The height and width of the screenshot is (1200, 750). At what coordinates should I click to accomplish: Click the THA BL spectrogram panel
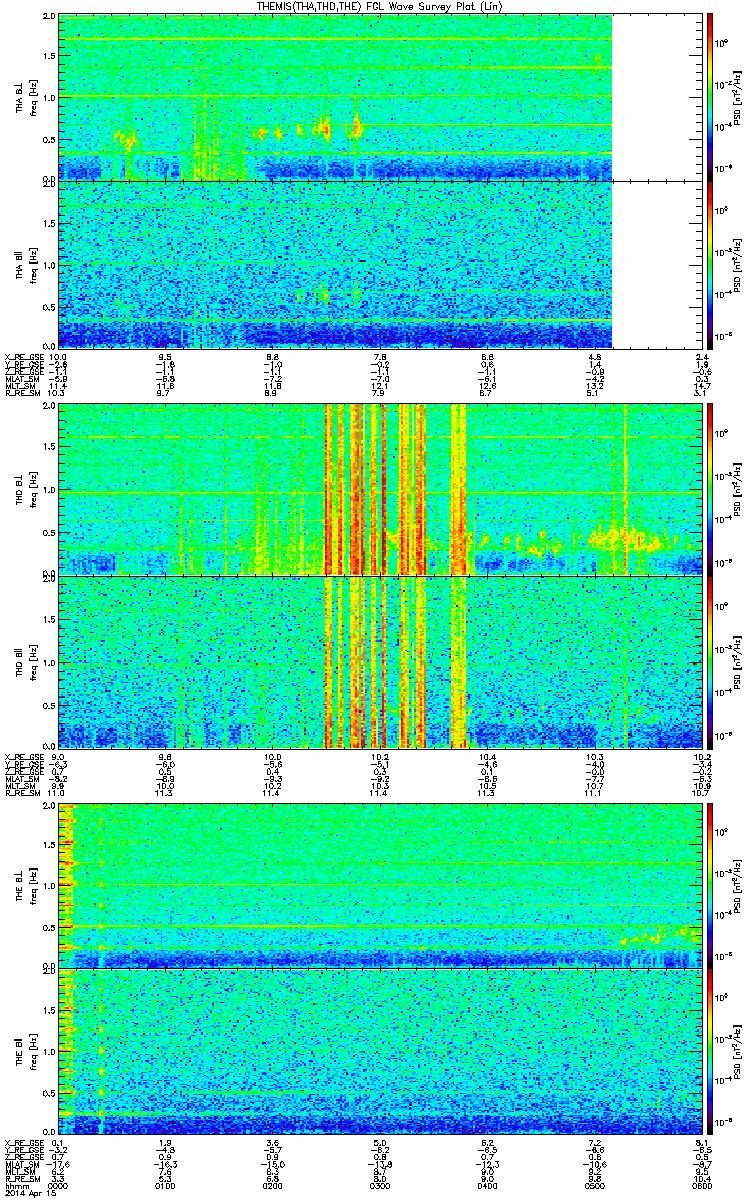point(378,96)
